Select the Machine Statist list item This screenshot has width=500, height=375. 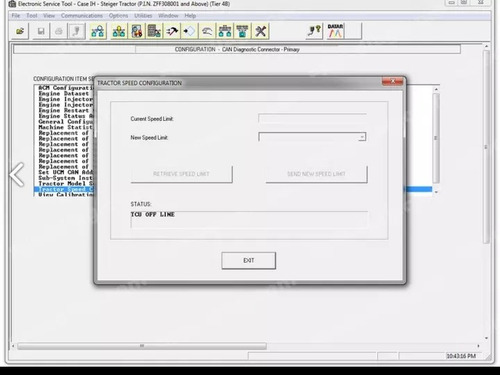click(x=66, y=127)
